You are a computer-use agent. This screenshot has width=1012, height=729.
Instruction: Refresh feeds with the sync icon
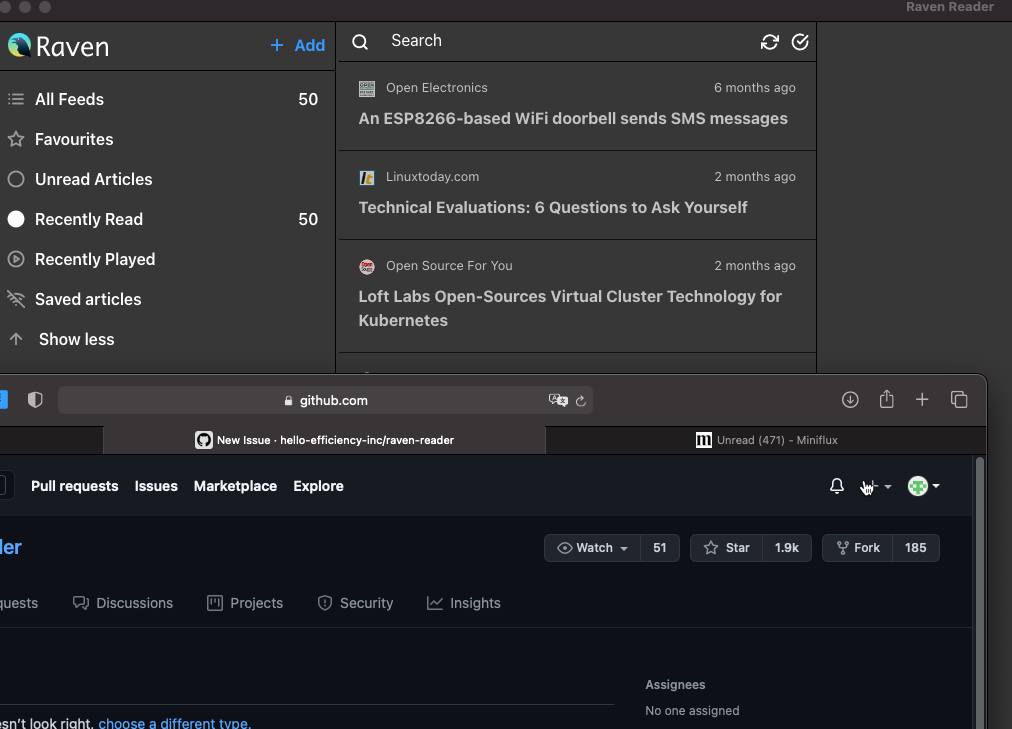[769, 42]
